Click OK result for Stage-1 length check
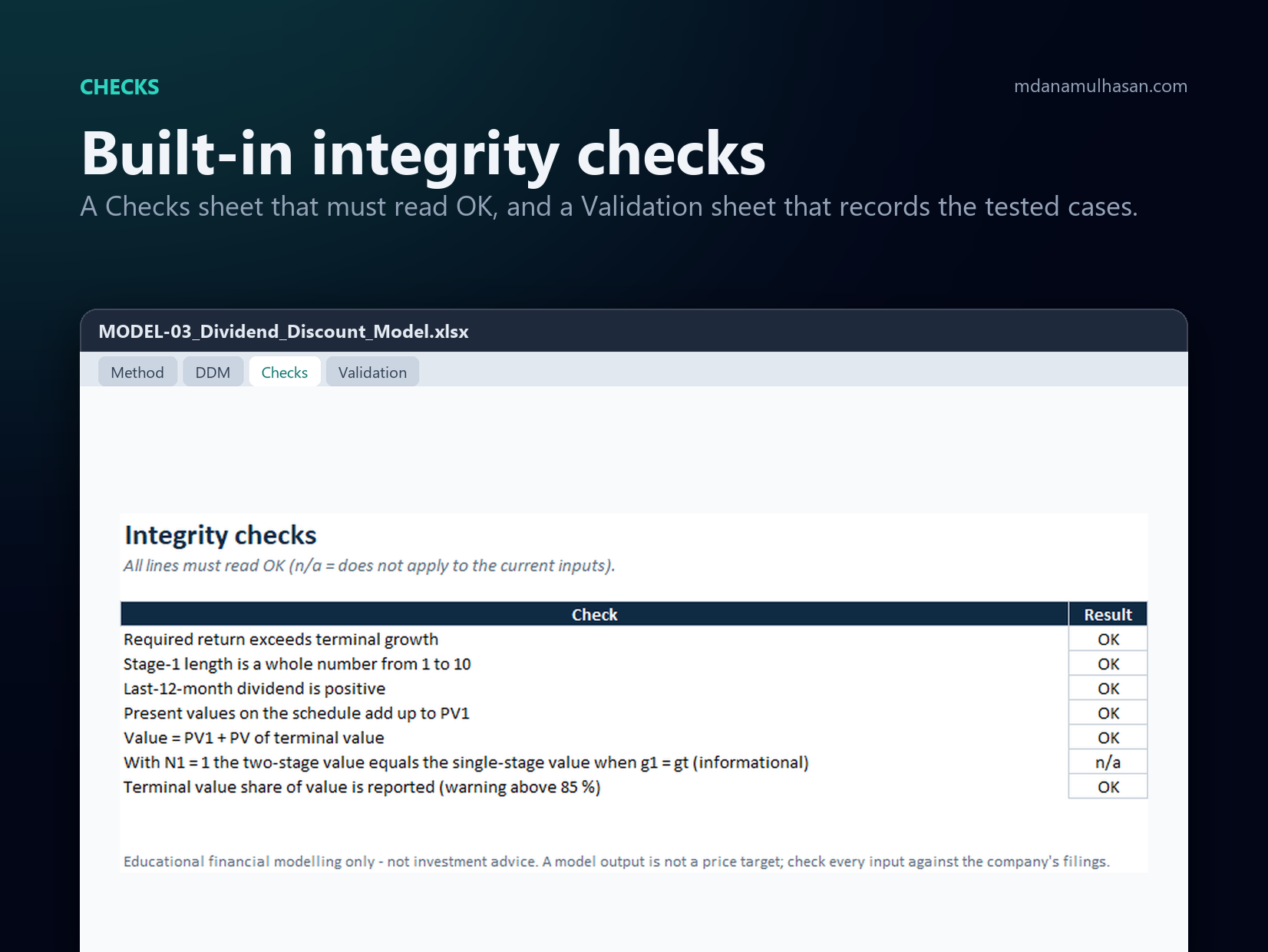The image size is (1268, 952). (x=1108, y=664)
